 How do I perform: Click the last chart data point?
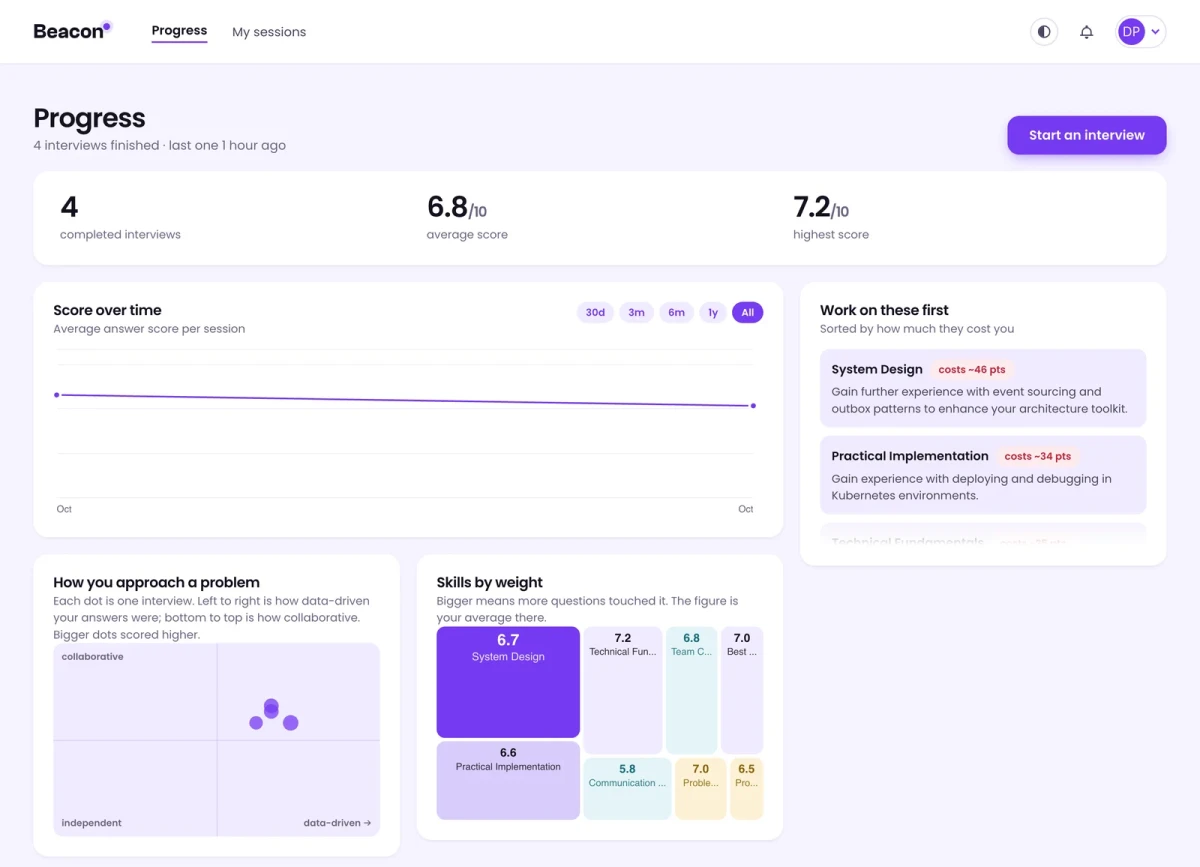(x=753, y=406)
